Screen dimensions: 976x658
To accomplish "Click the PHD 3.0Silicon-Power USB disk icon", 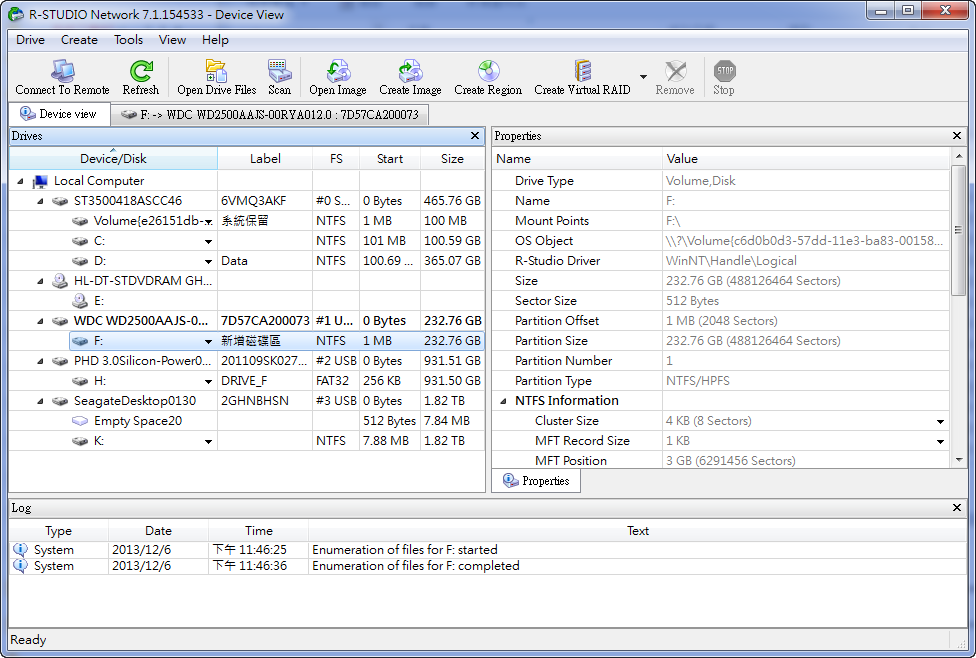I will click(x=60, y=361).
